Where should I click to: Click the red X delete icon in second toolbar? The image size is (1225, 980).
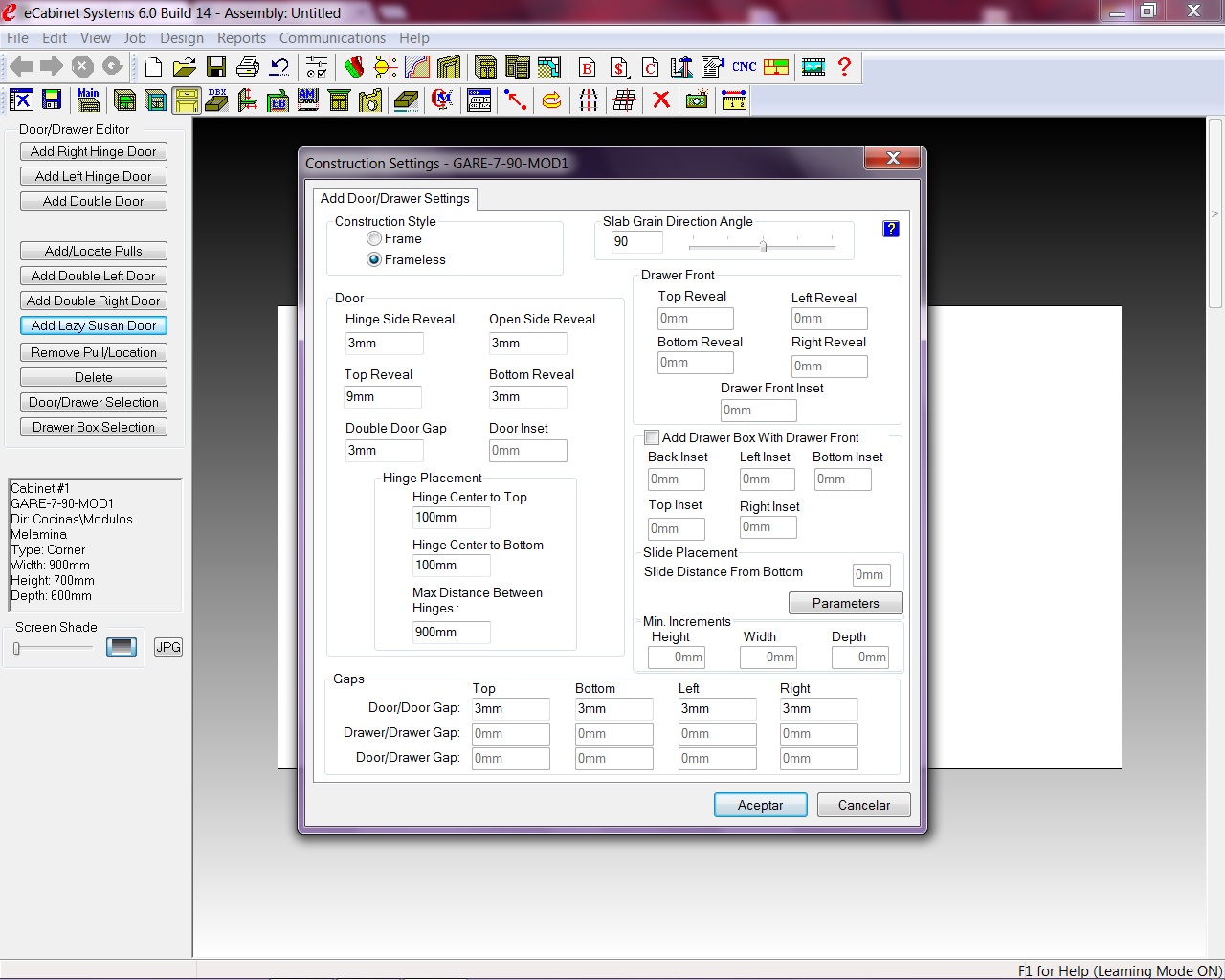pos(660,100)
